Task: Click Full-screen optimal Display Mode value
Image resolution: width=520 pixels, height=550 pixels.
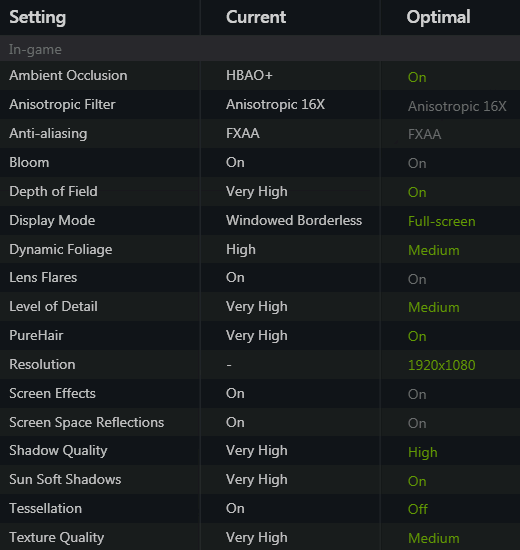Action: point(441,221)
